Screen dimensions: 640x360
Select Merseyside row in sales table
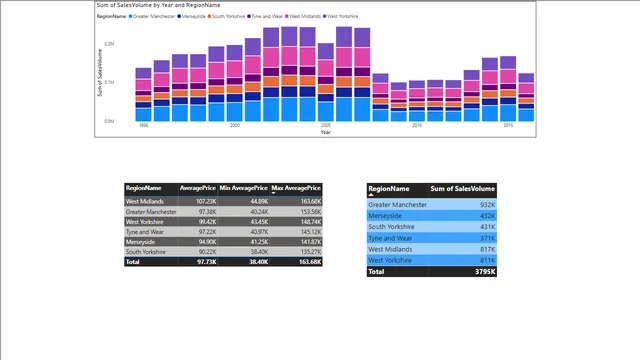(x=431, y=216)
